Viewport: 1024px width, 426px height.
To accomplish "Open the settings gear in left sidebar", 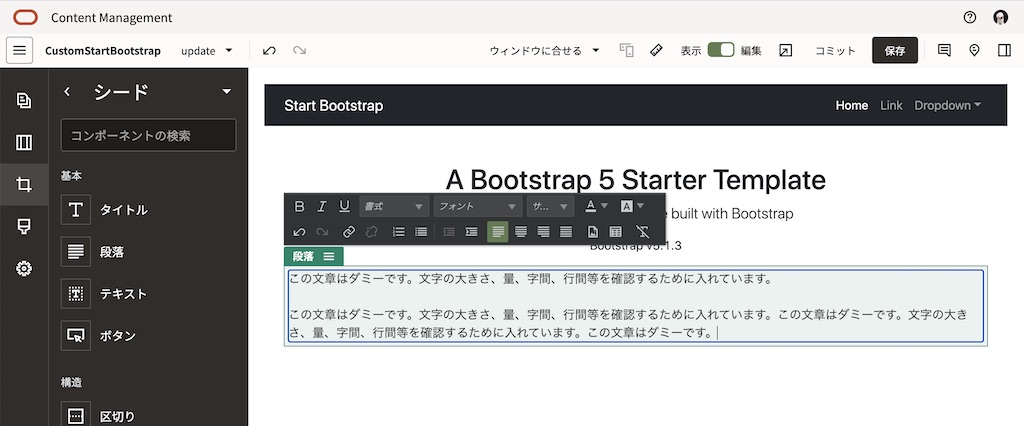I will (24, 268).
